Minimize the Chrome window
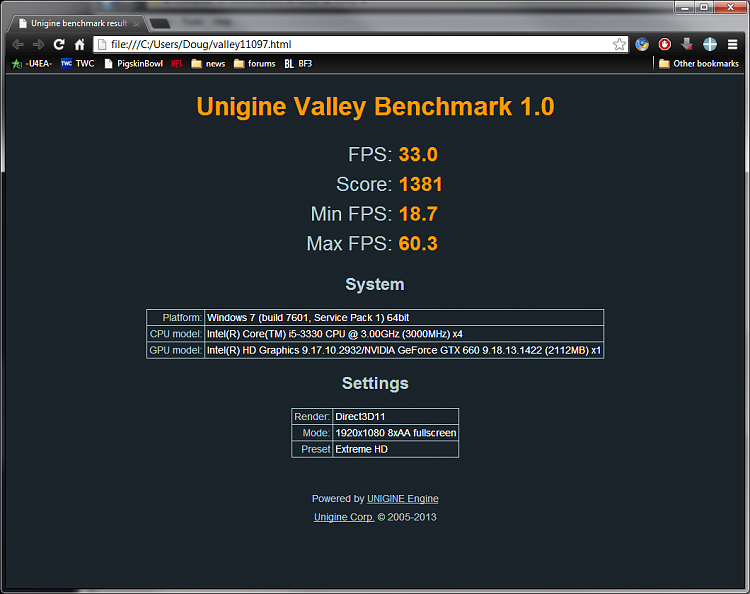 (x=684, y=7)
